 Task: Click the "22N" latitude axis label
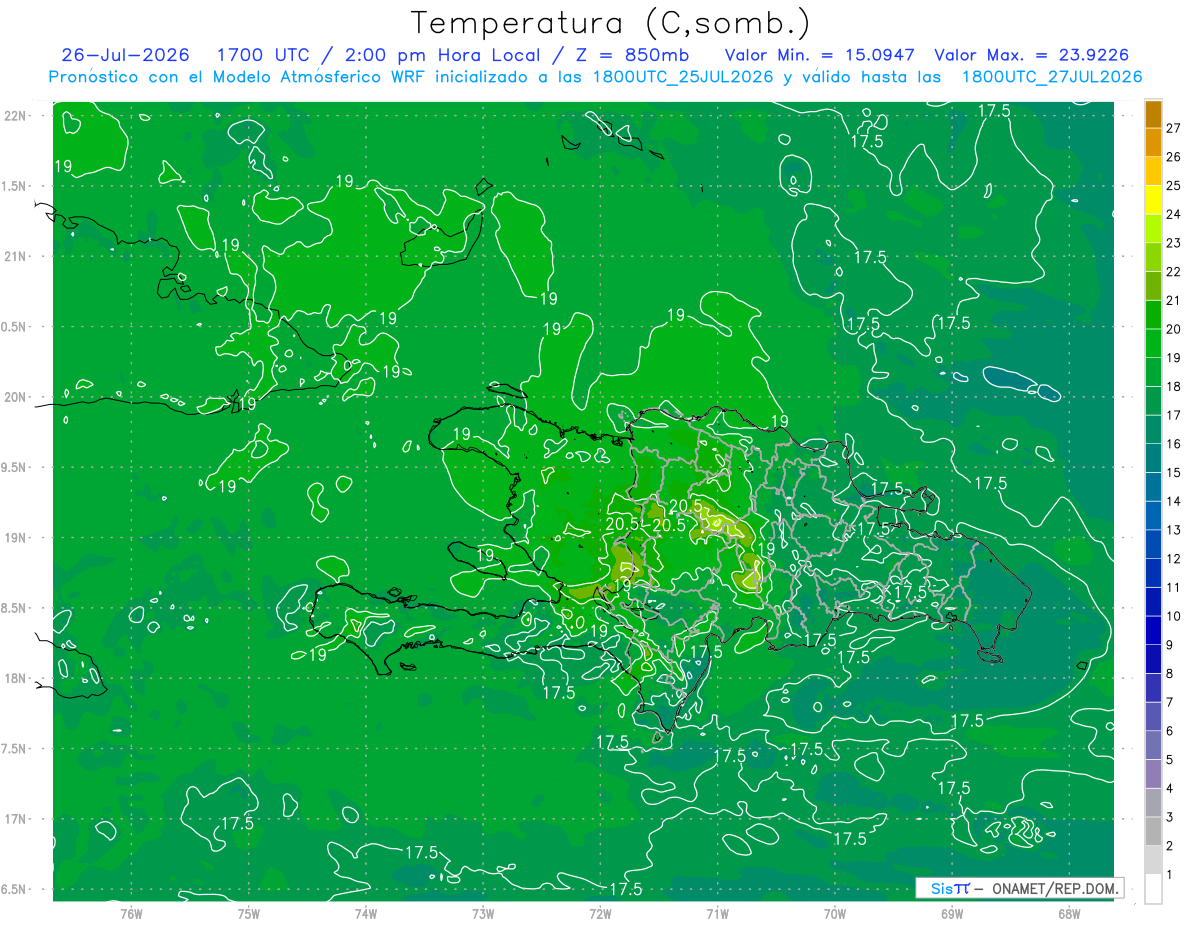tap(17, 116)
